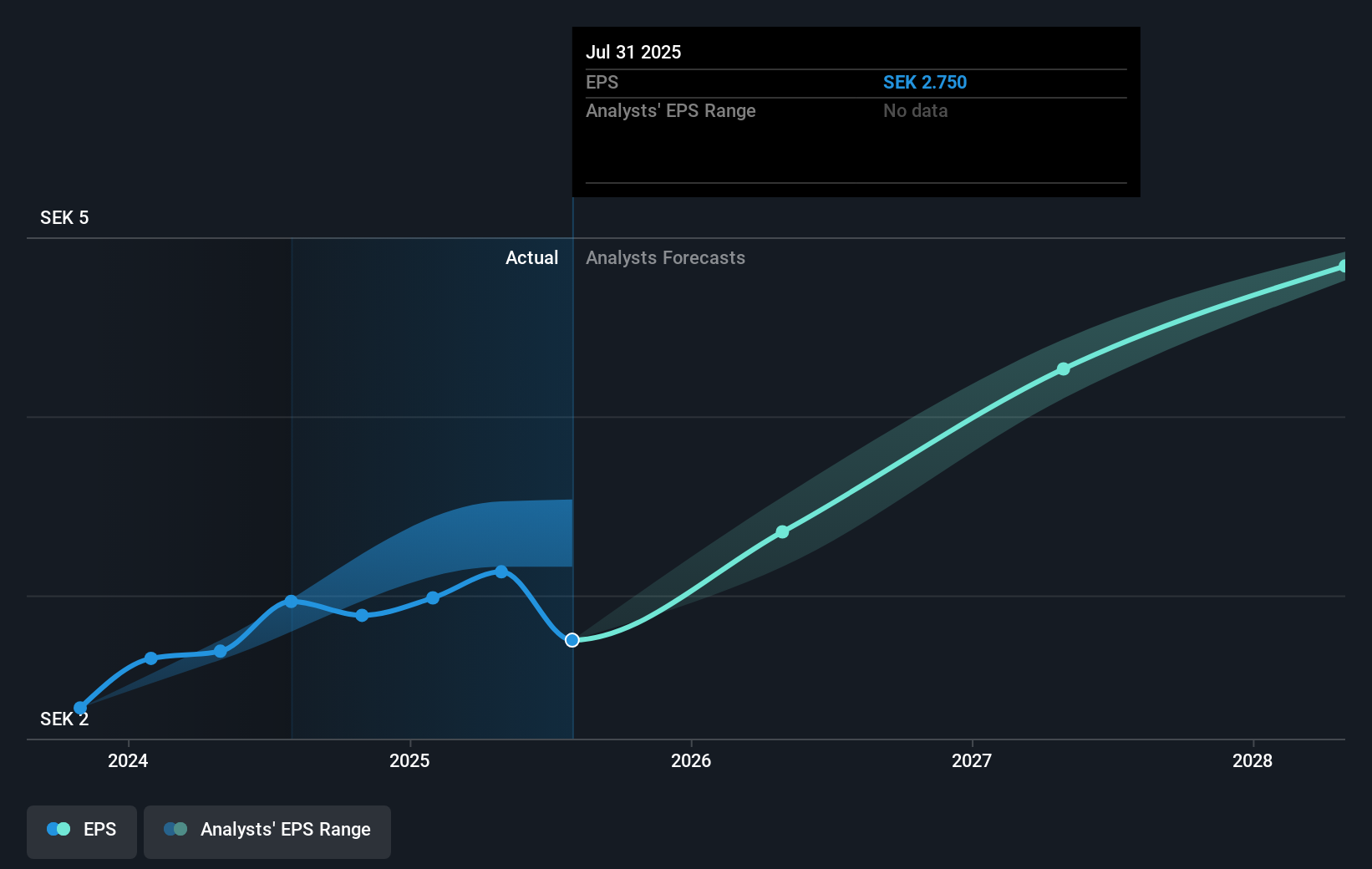Screen dimensions: 1372x869
Task: Click the EPS data point in late 2024
Action: [362, 615]
